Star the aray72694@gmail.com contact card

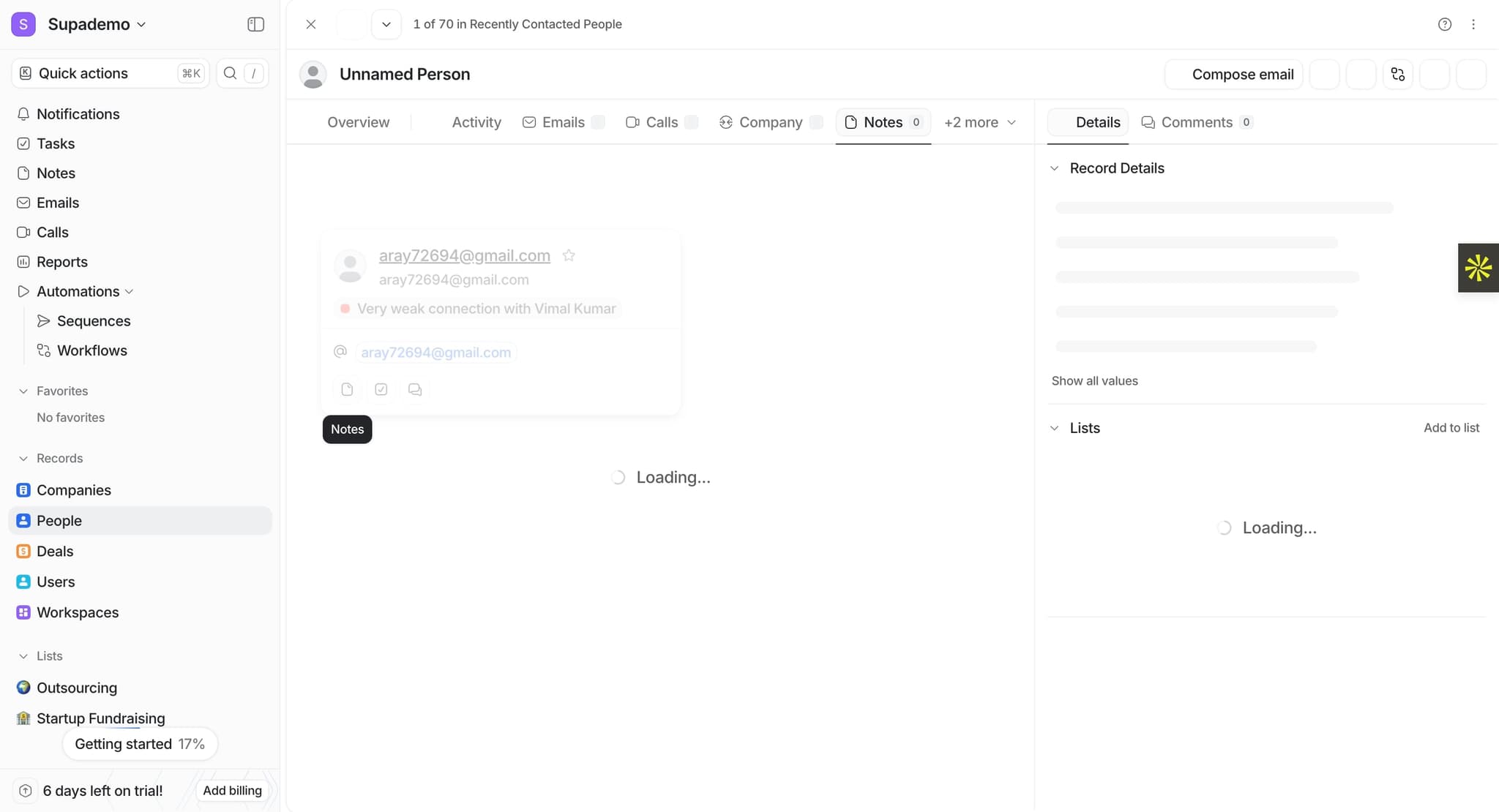[x=569, y=255]
